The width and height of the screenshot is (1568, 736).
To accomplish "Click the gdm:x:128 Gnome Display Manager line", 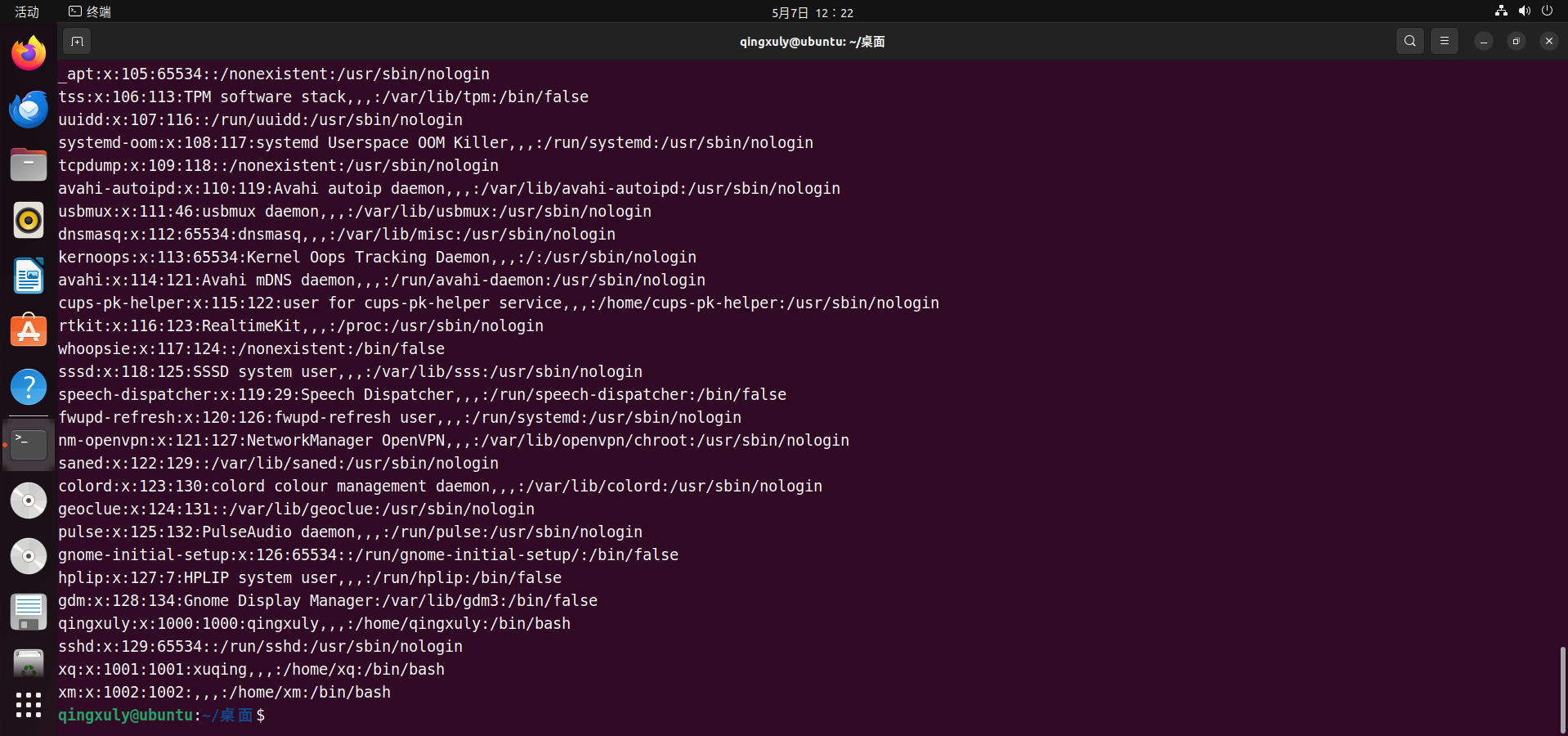I will pyautogui.click(x=328, y=600).
